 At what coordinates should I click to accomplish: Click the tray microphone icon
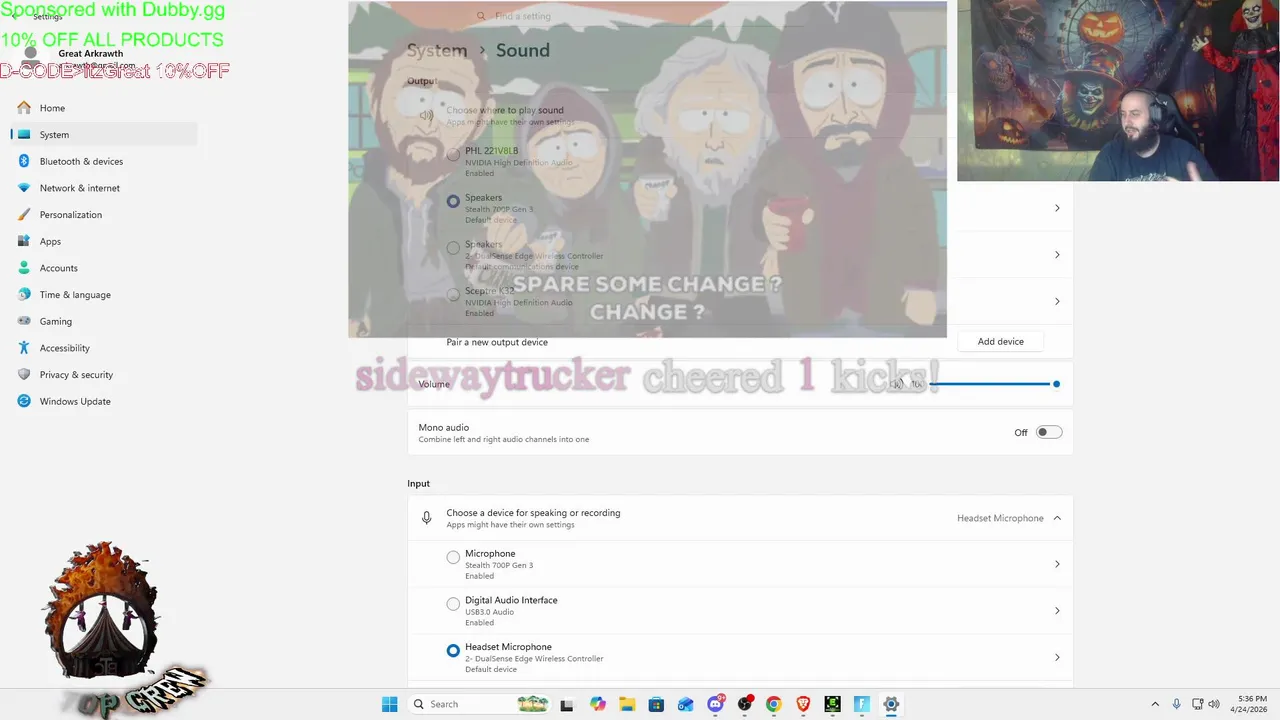coord(1176,704)
